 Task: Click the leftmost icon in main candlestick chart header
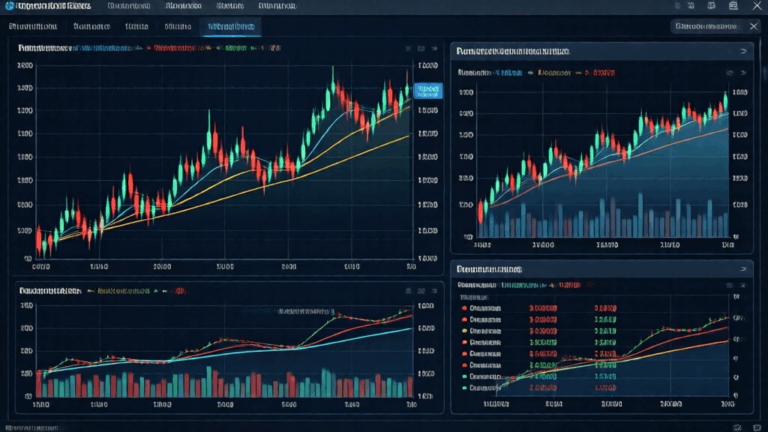coord(407,47)
